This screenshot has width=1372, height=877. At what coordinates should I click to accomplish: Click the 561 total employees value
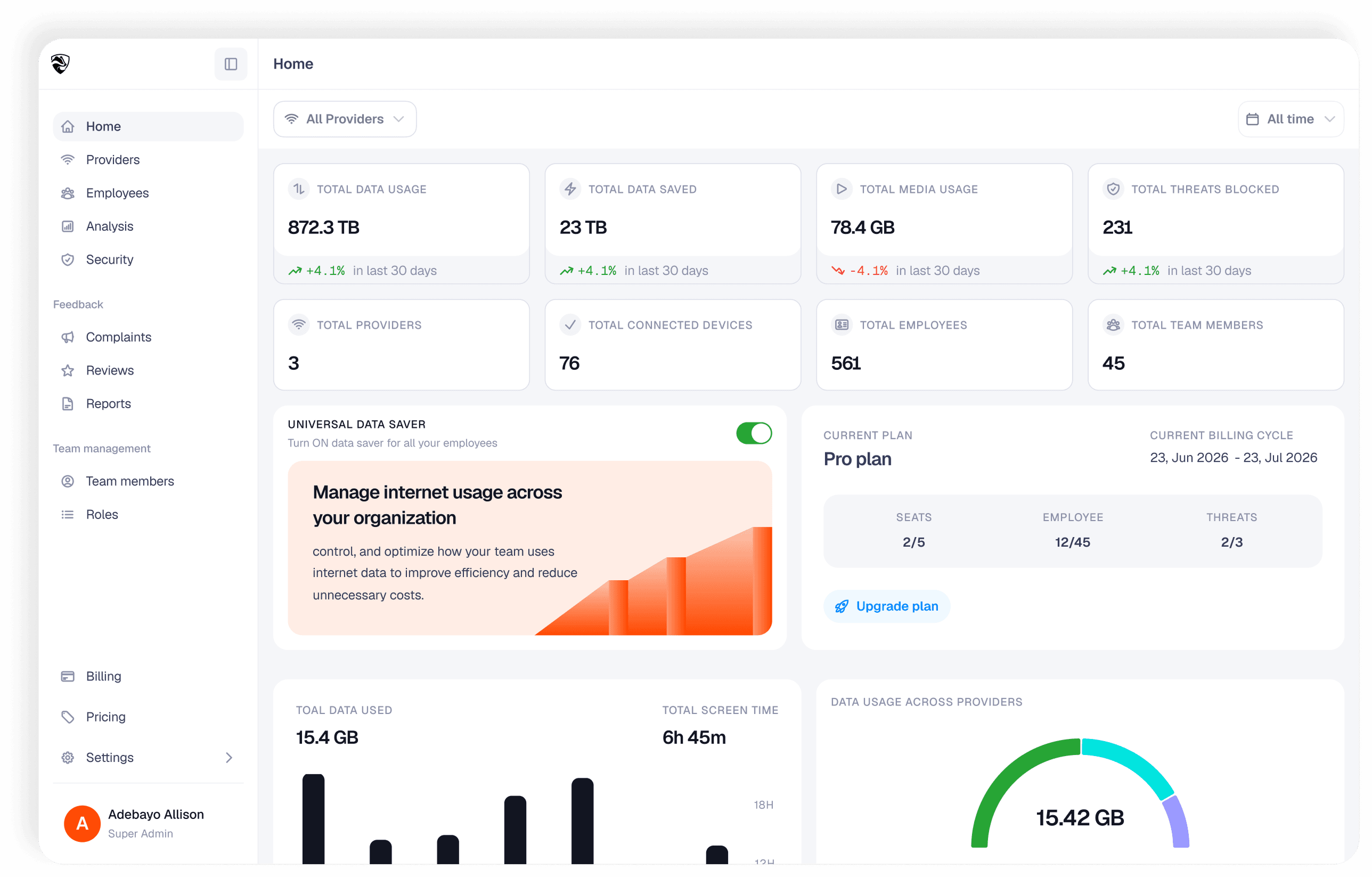(846, 363)
